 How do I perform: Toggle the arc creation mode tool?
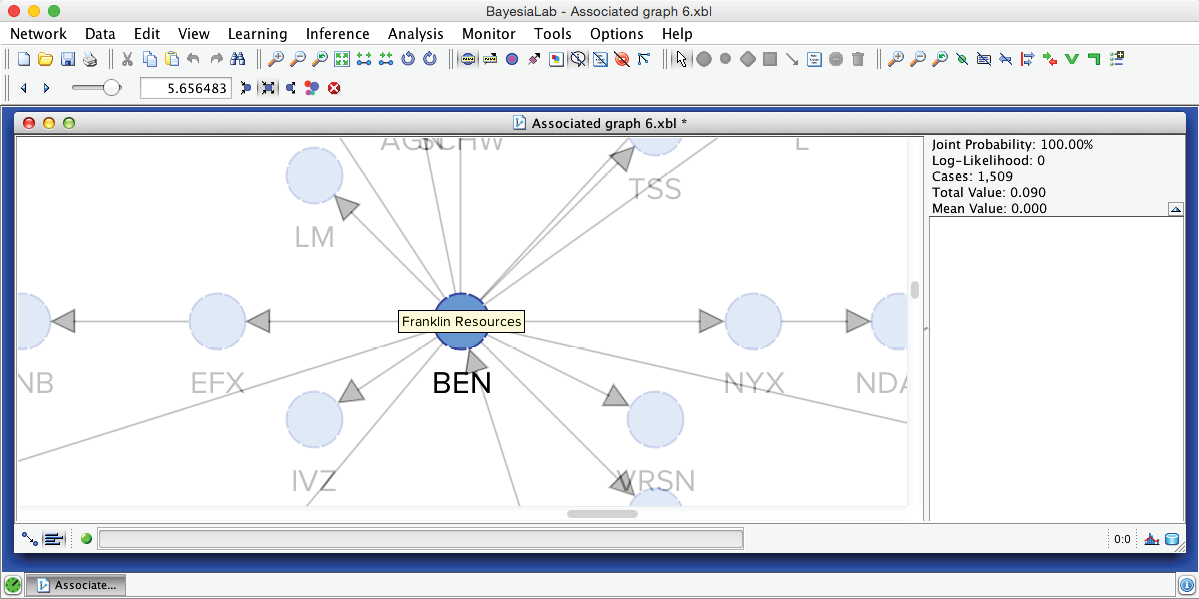coord(792,60)
